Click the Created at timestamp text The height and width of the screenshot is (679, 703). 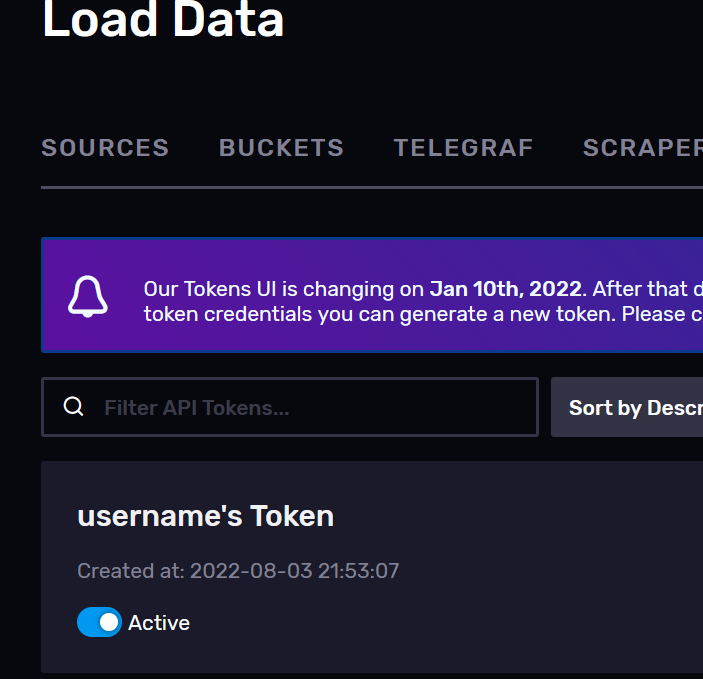238,571
